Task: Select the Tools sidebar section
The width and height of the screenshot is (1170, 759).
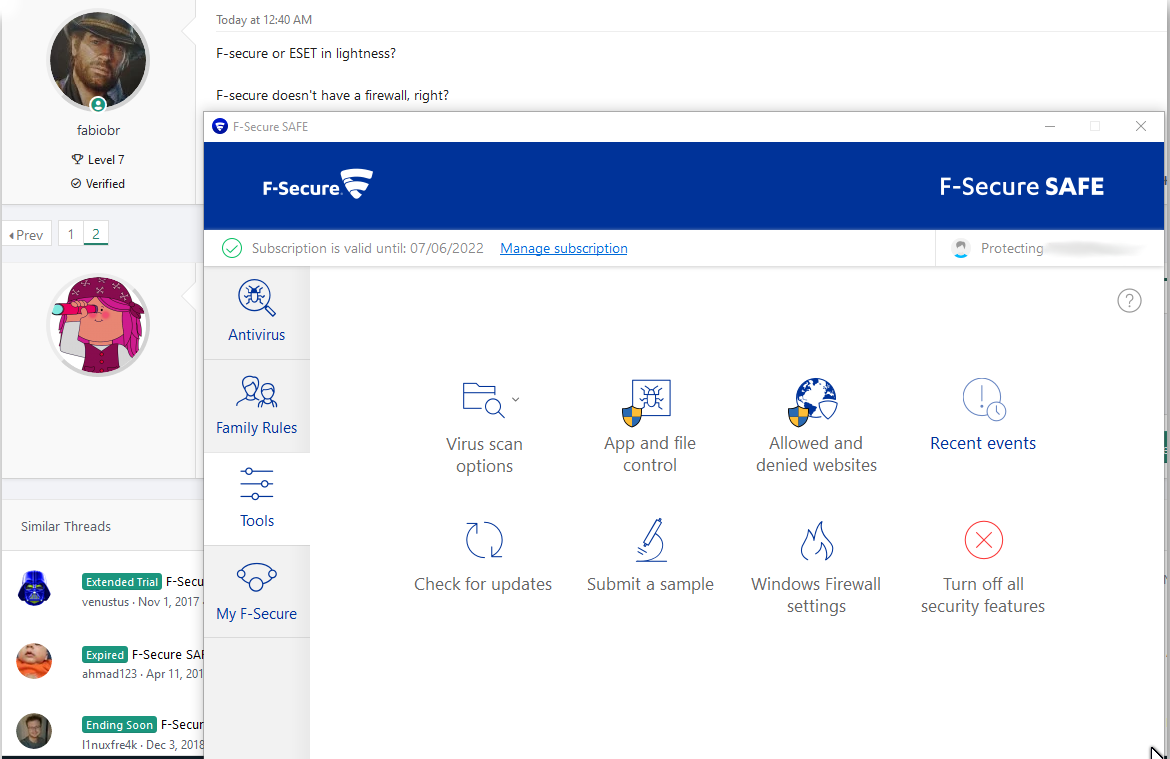Action: (x=257, y=499)
